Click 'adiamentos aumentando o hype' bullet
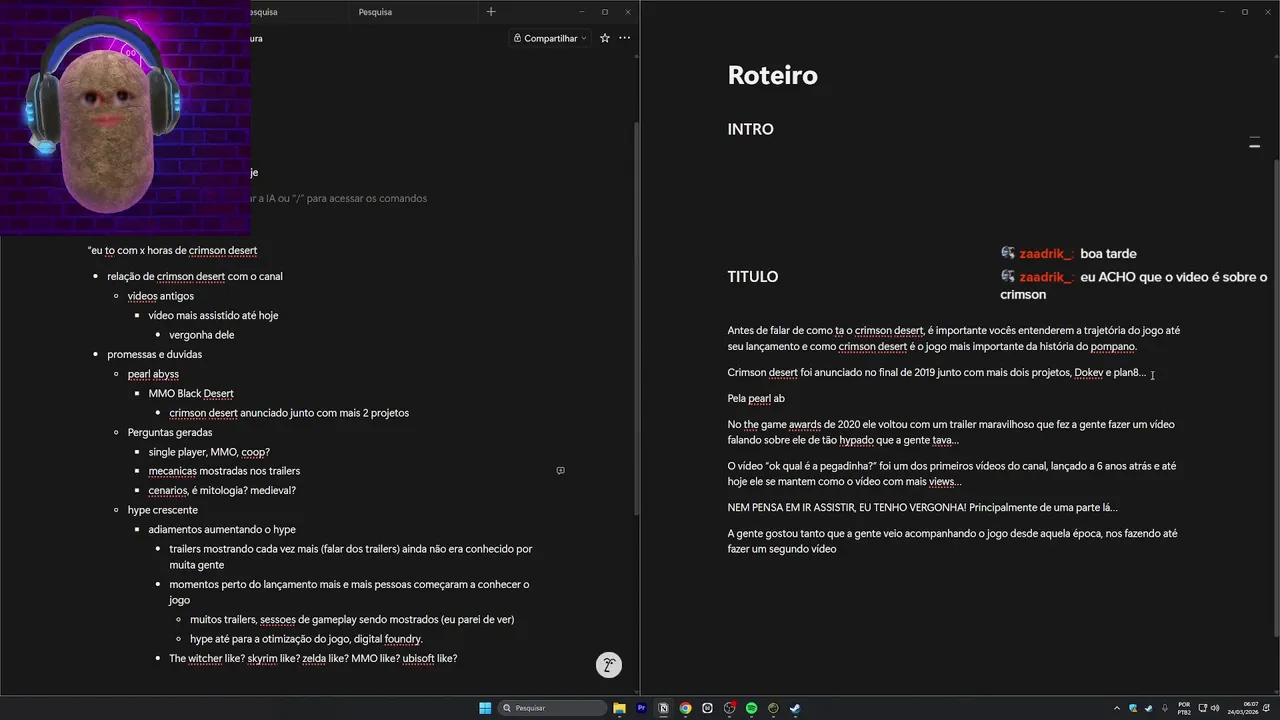The height and width of the screenshot is (720, 1280). pos(222,529)
